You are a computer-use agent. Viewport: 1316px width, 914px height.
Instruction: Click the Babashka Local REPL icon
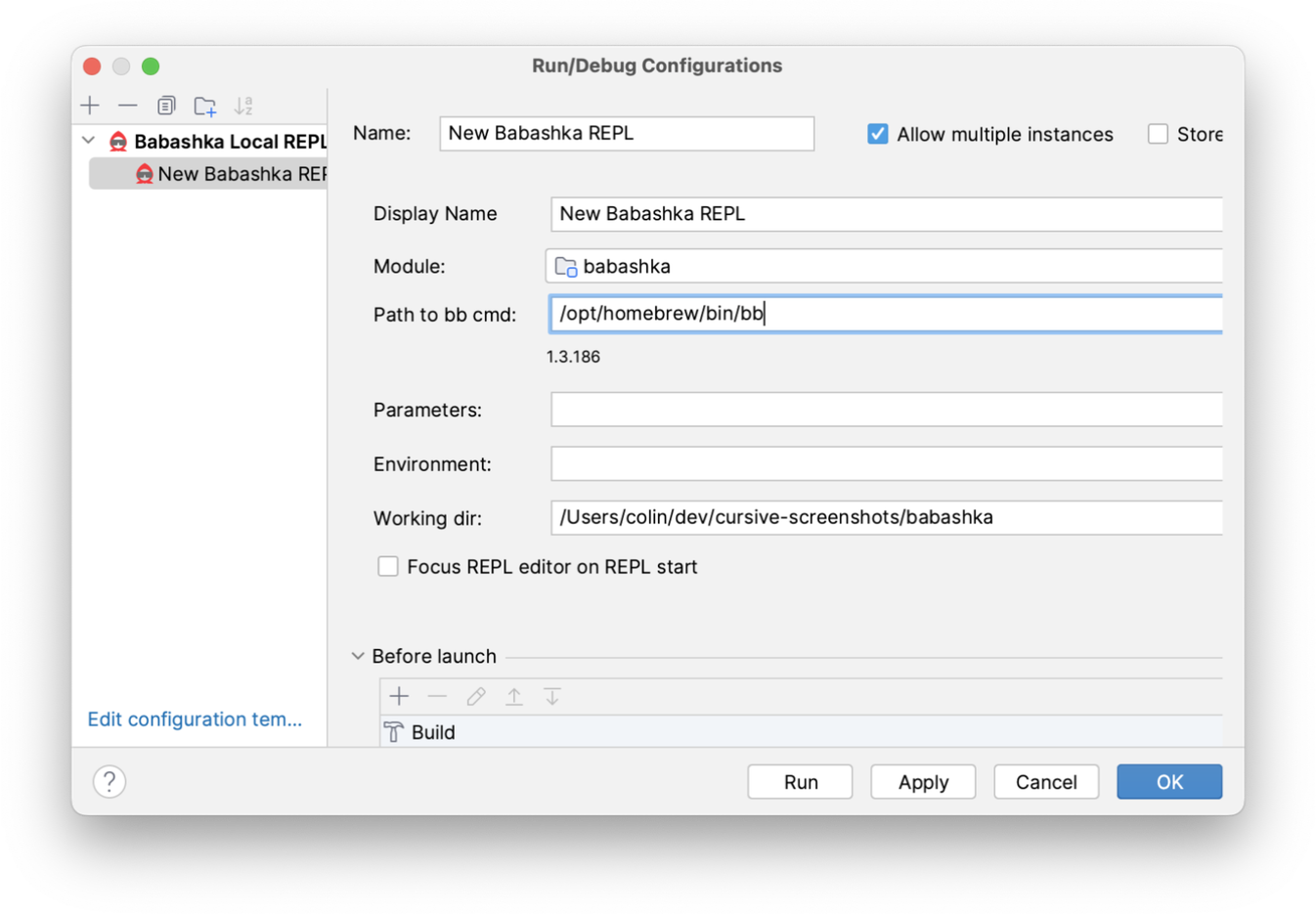click(x=118, y=142)
